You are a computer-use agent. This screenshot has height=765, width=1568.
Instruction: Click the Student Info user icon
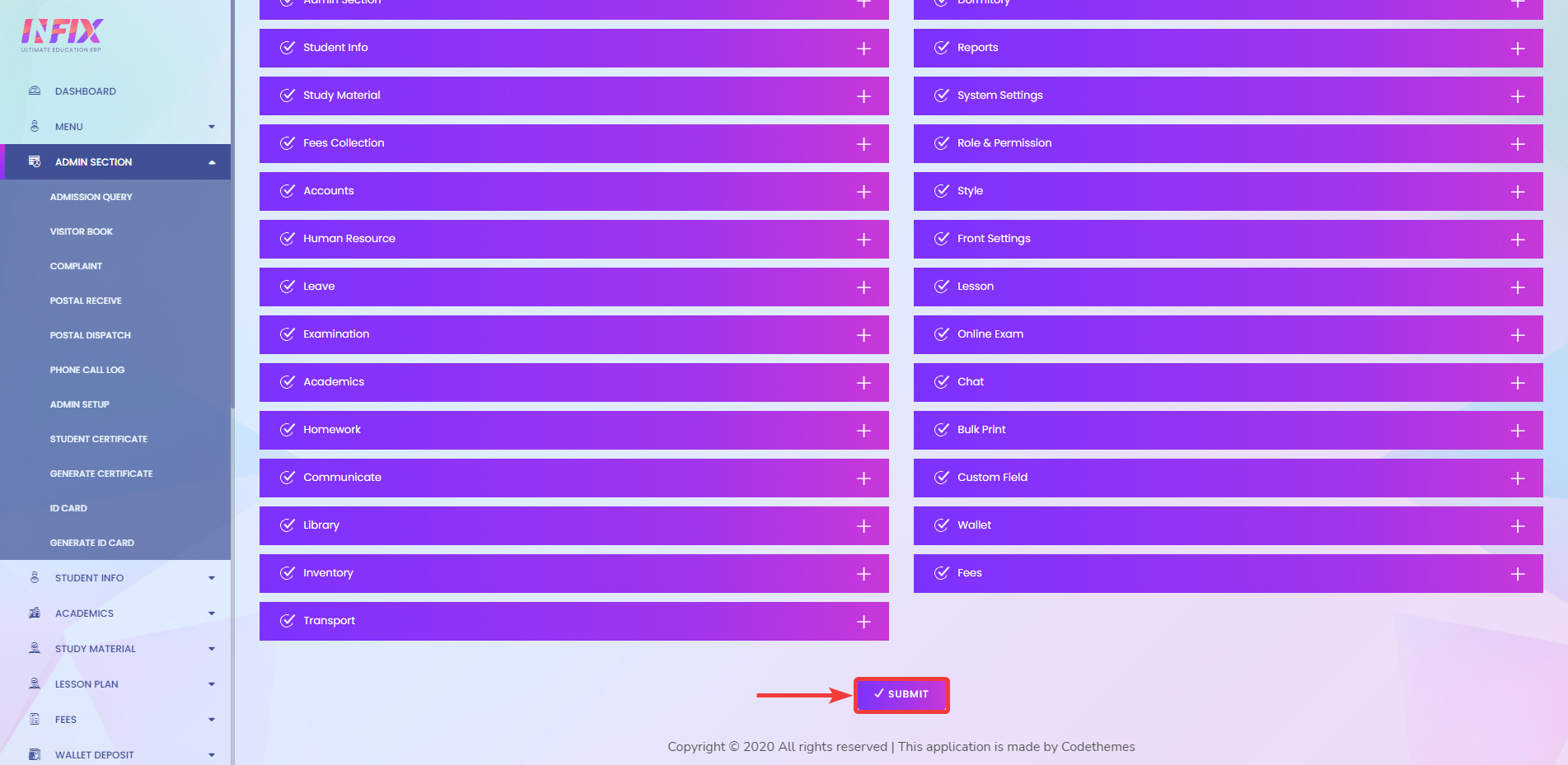[35, 577]
